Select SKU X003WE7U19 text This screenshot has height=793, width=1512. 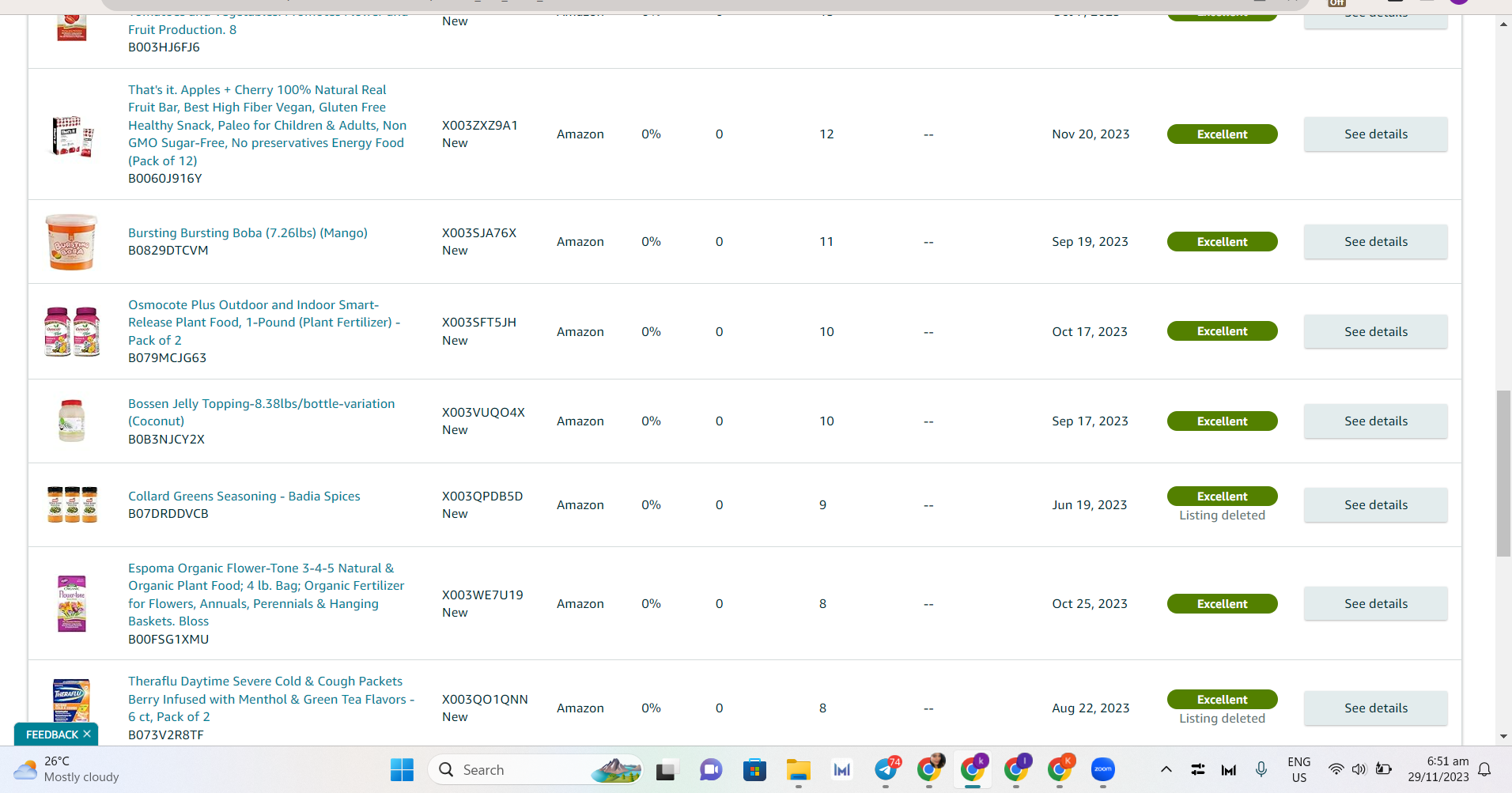(x=482, y=595)
